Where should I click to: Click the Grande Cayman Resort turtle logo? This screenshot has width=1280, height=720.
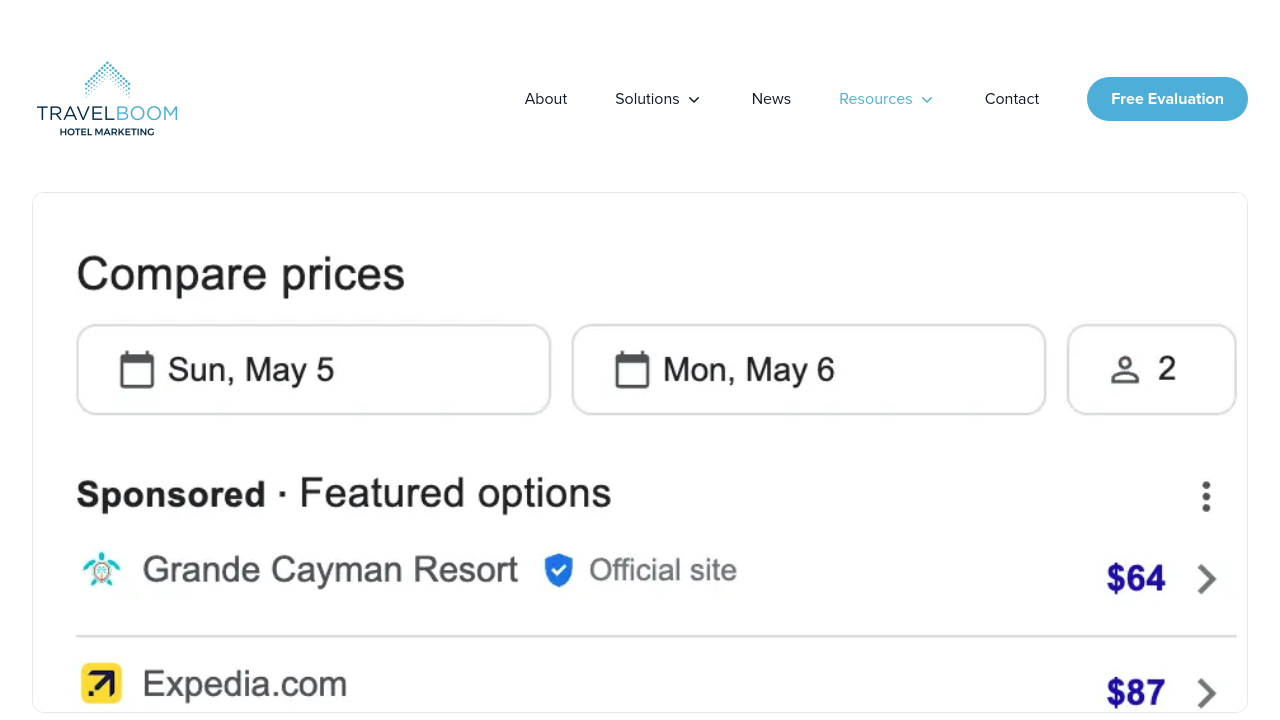(x=101, y=570)
